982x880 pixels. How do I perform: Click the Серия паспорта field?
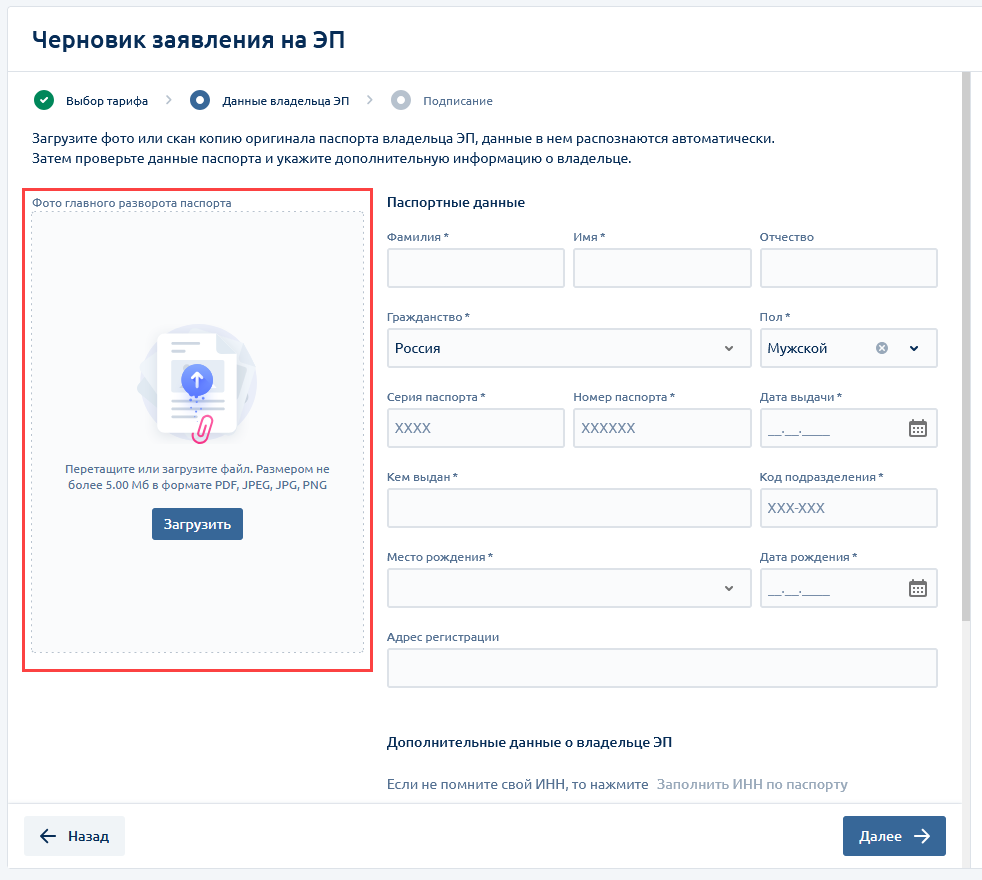tap(475, 428)
